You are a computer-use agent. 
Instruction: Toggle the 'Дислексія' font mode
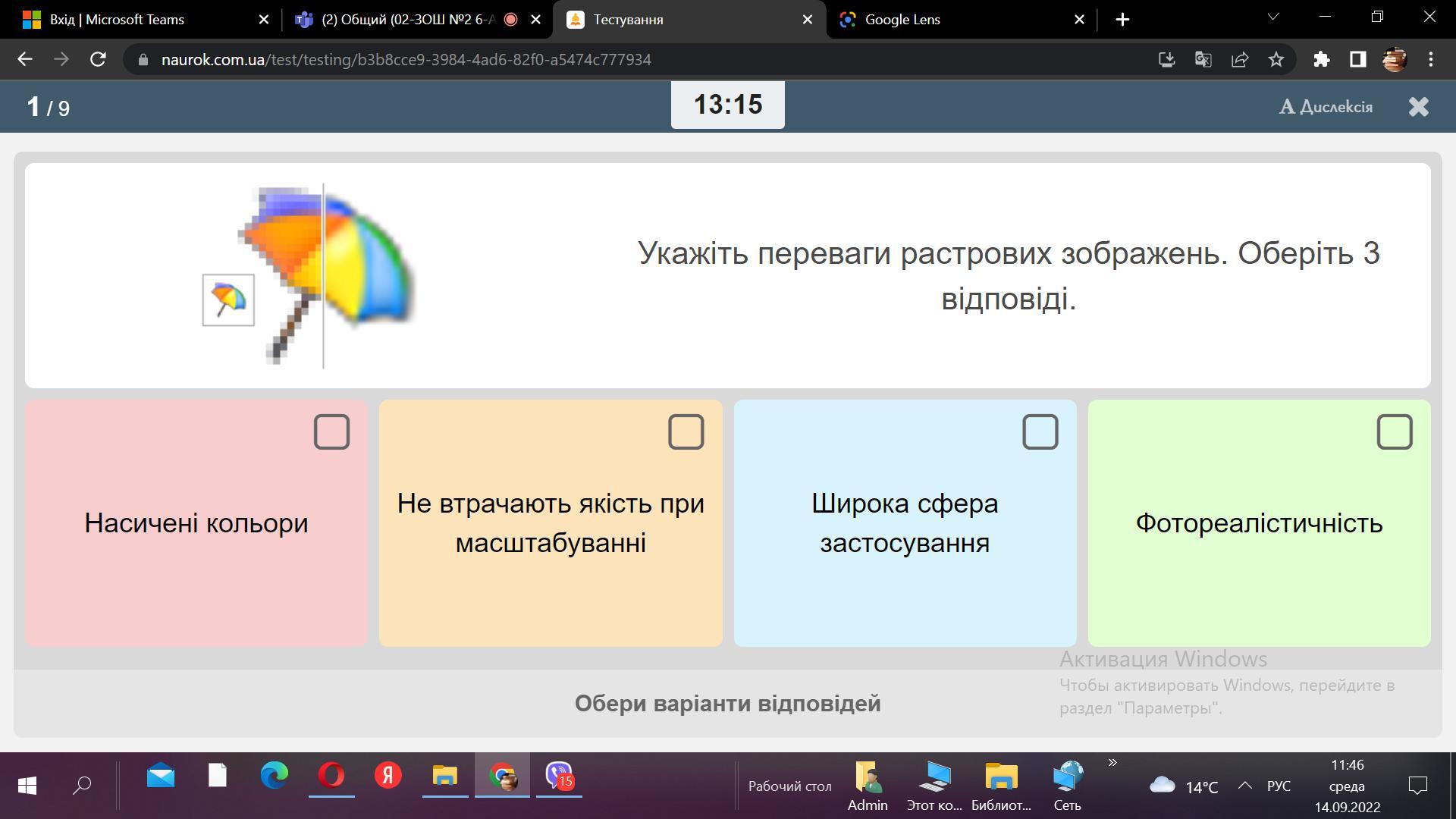(x=1326, y=107)
